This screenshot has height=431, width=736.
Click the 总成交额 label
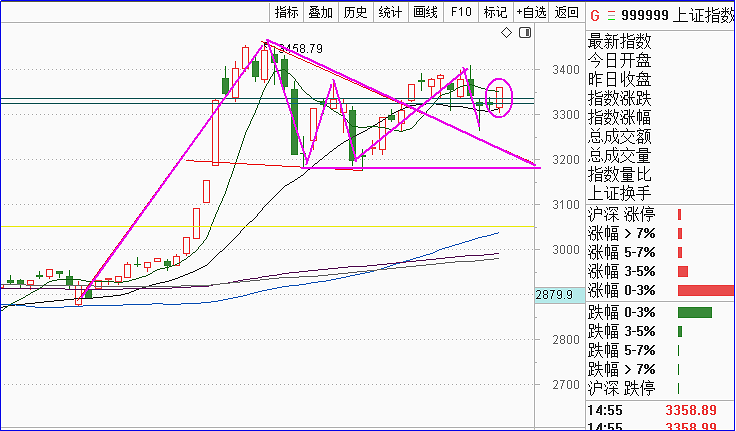tap(620, 137)
